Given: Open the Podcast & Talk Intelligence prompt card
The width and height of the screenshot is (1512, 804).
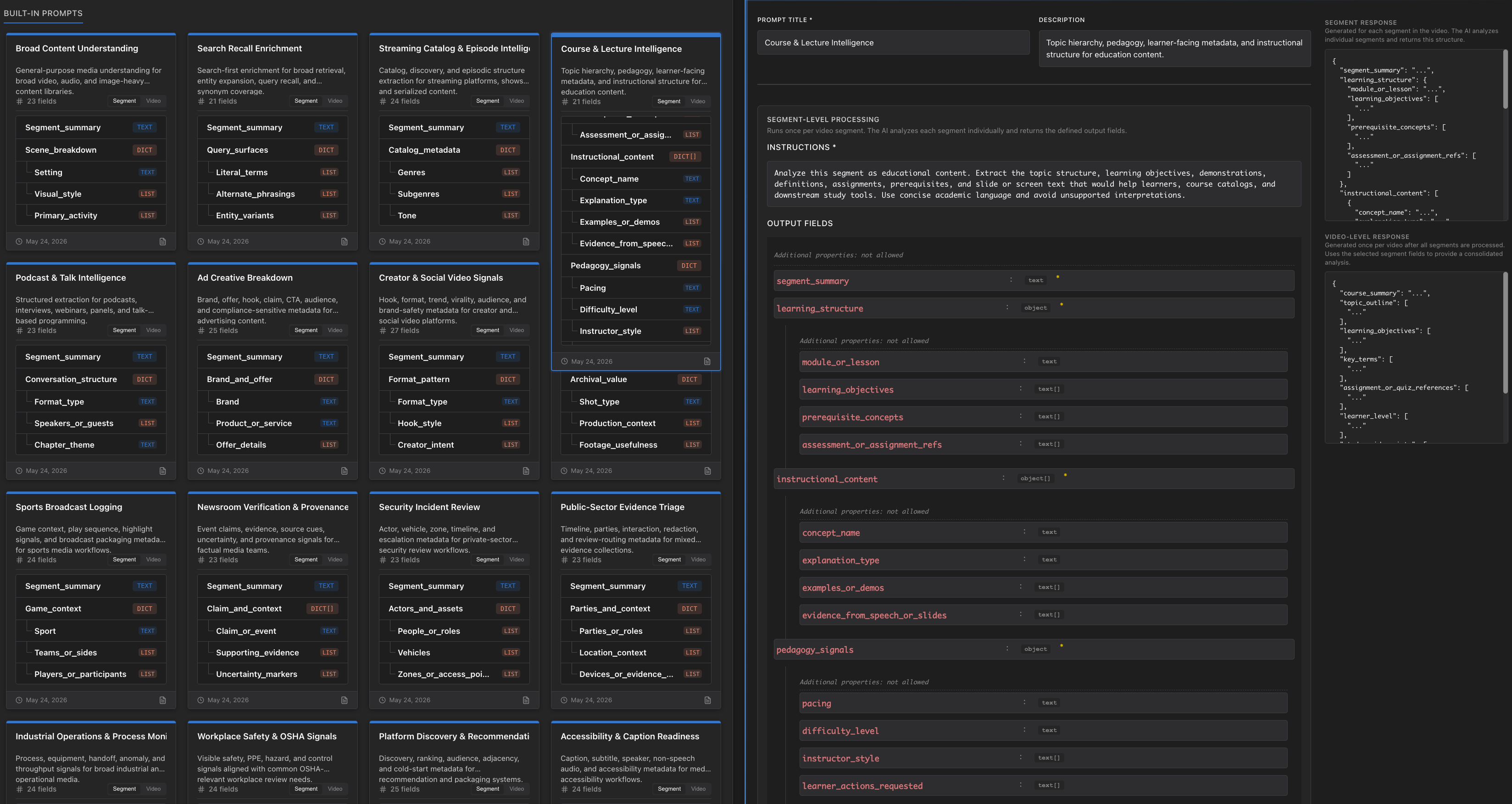Looking at the screenshot, I should (91, 371).
